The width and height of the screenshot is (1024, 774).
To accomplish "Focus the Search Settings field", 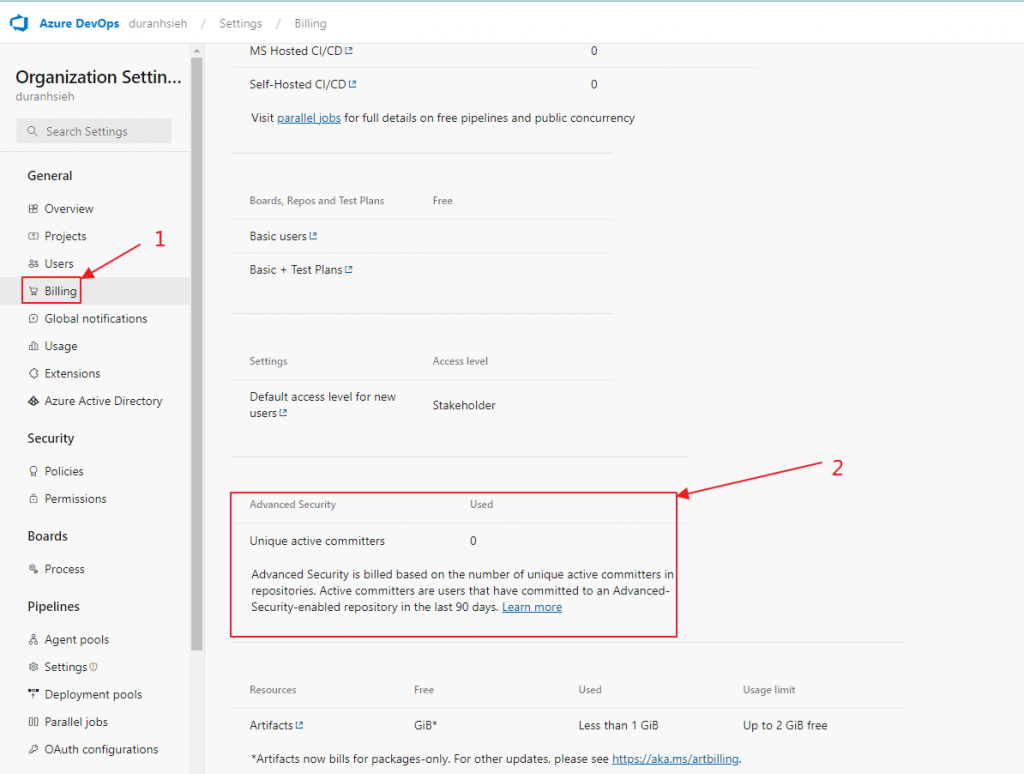I will (94, 131).
